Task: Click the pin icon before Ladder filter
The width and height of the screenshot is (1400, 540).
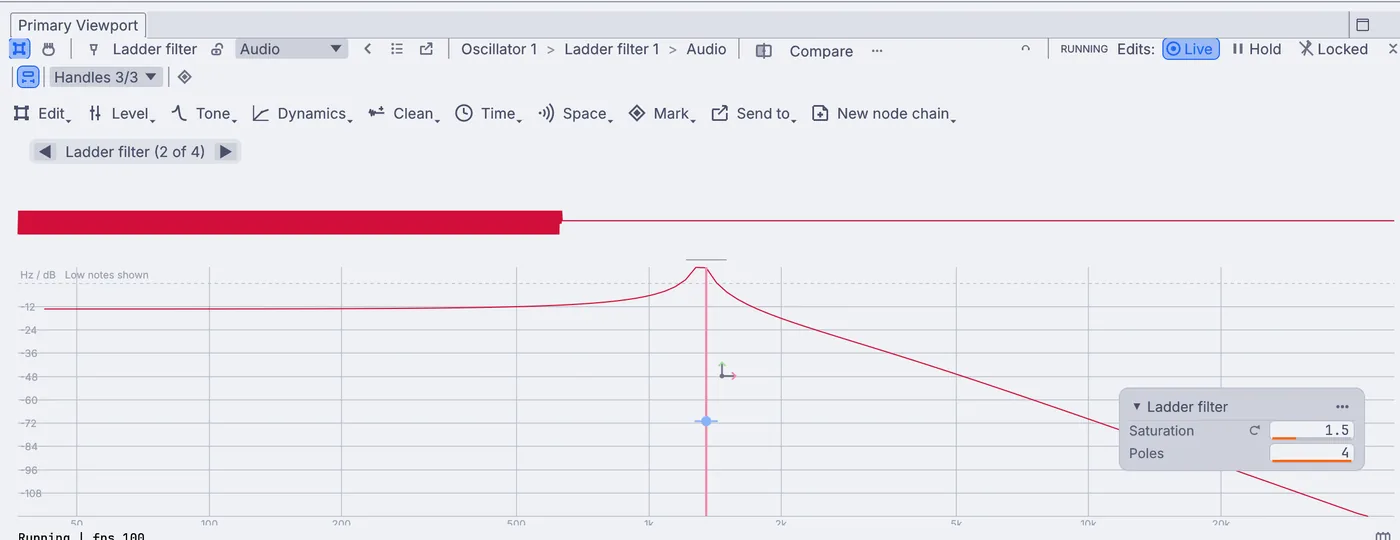Action: [x=94, y=49]
